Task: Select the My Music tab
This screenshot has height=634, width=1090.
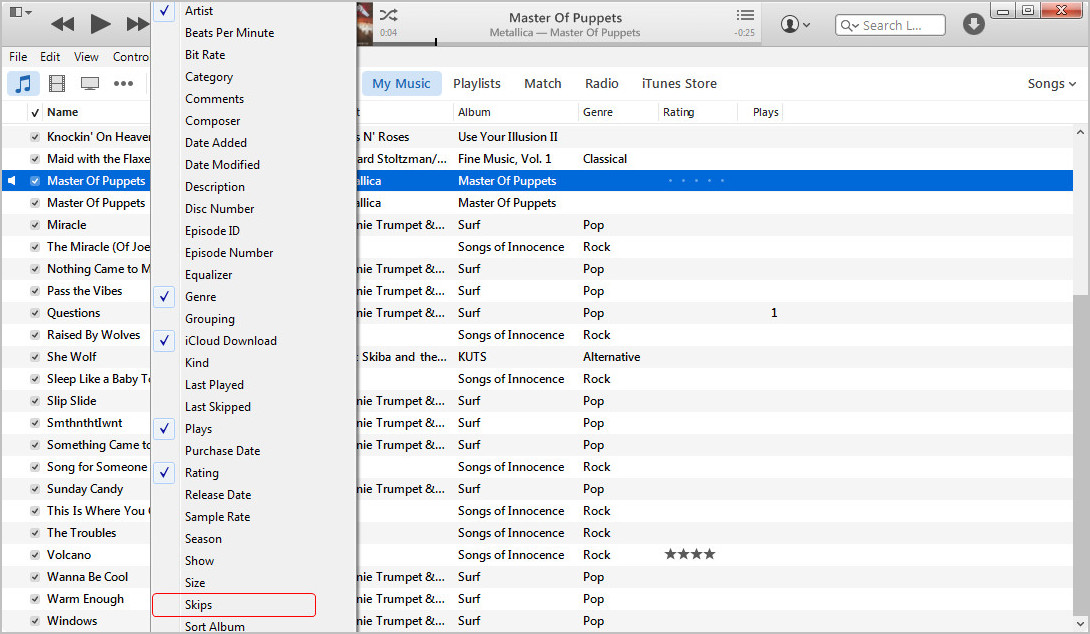Action: pos(401,83)
